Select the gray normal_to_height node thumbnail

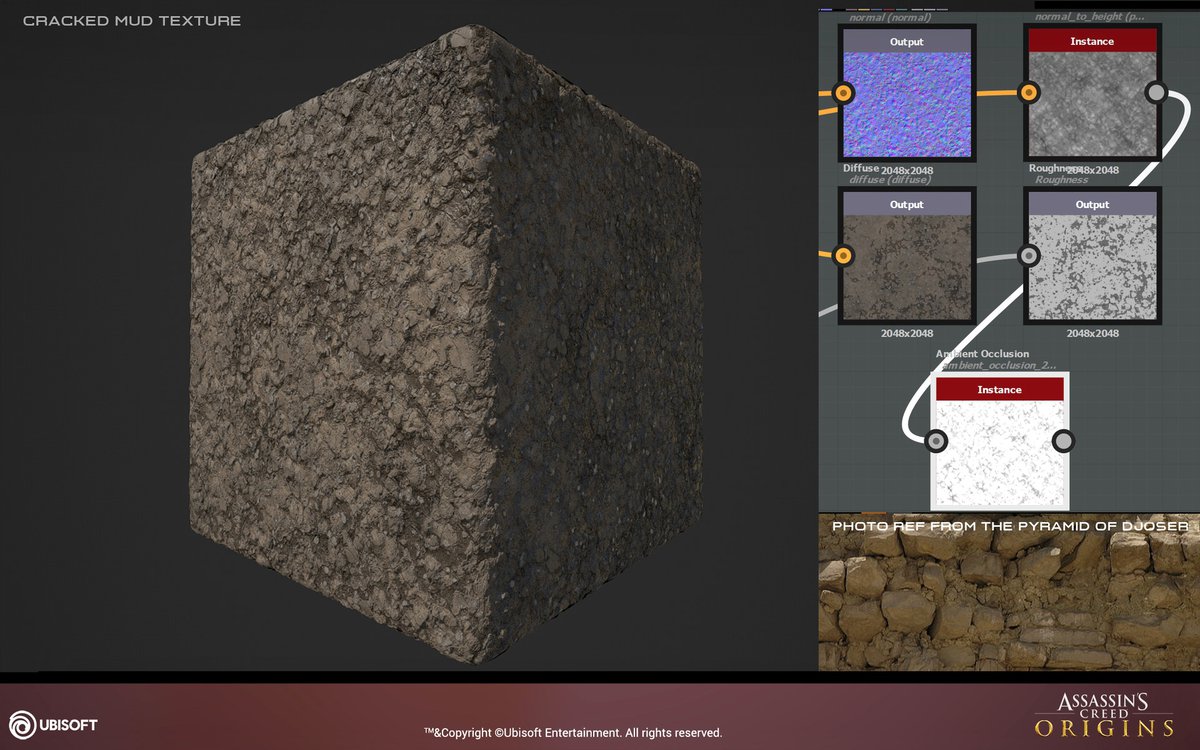pyautogui.click(x=1092, y=105)
